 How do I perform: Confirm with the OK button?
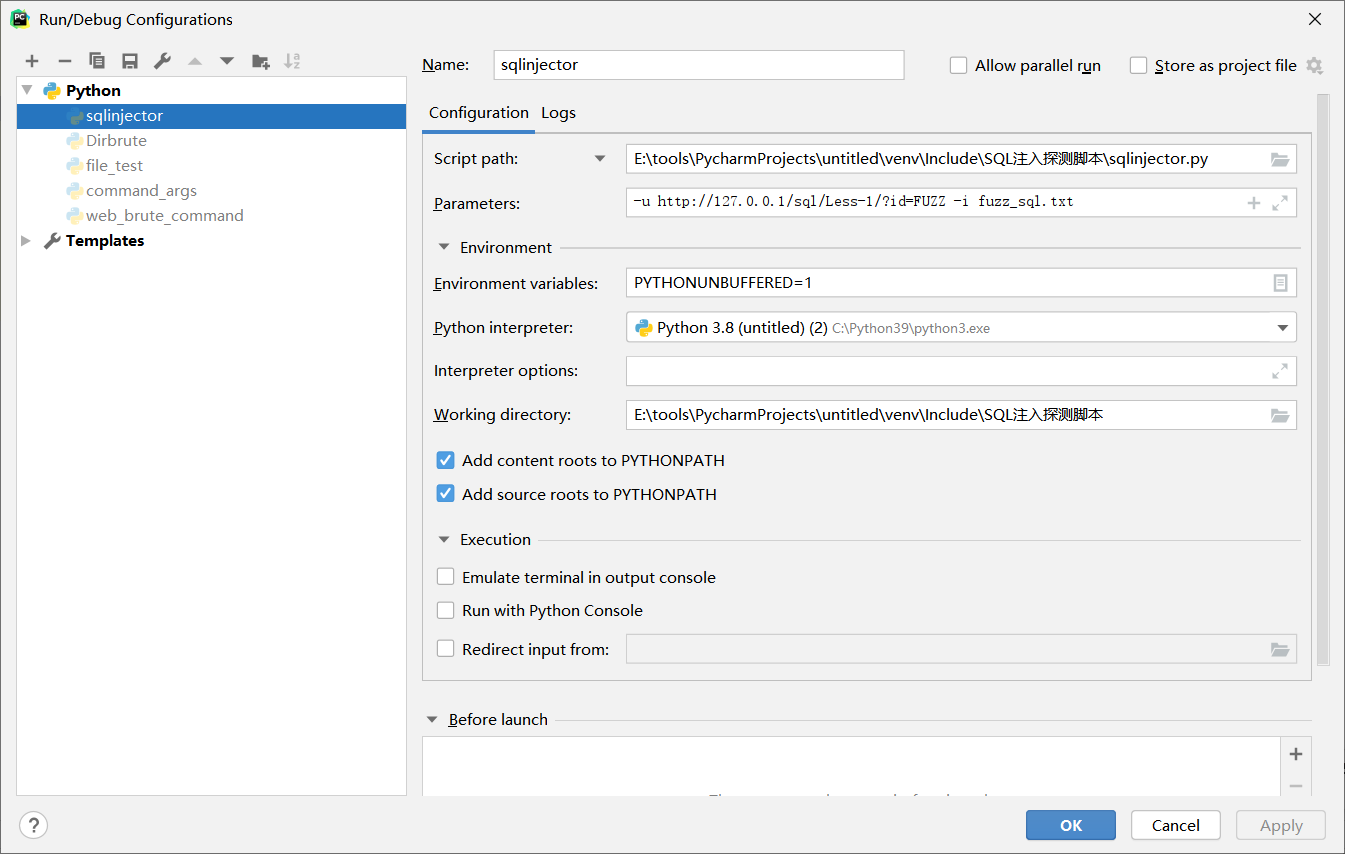point(1071,825)
